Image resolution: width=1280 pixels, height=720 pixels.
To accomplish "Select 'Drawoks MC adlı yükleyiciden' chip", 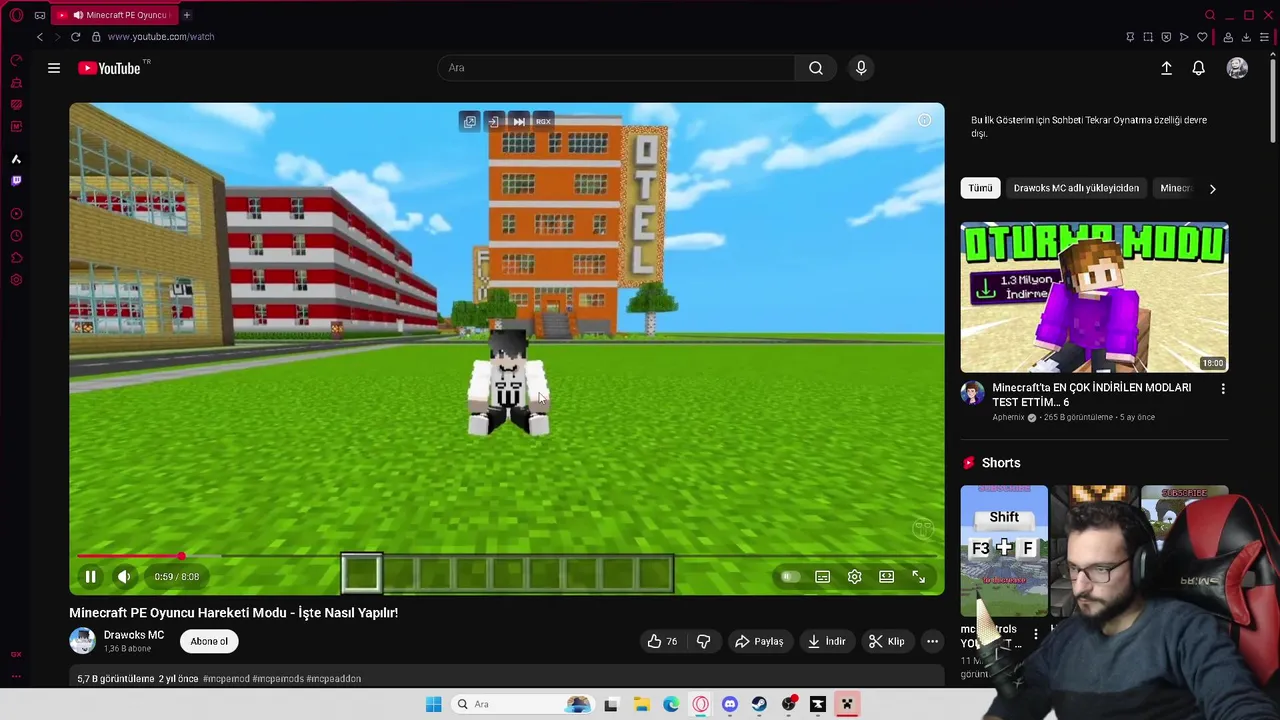I will click(1076, 188).
